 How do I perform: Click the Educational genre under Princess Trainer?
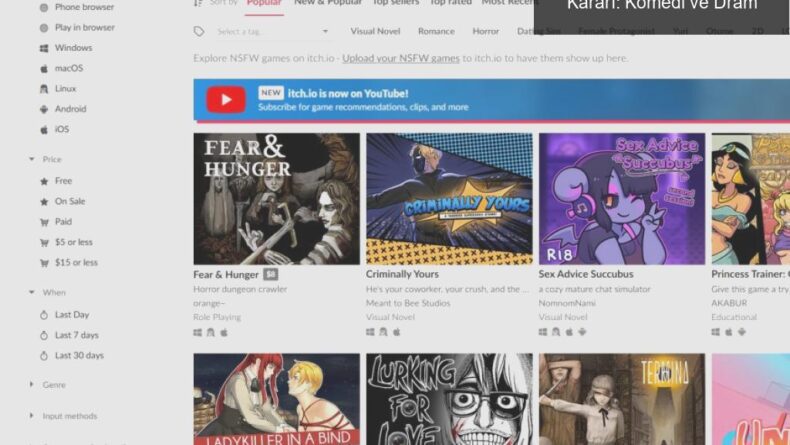[x=734, y=317]
